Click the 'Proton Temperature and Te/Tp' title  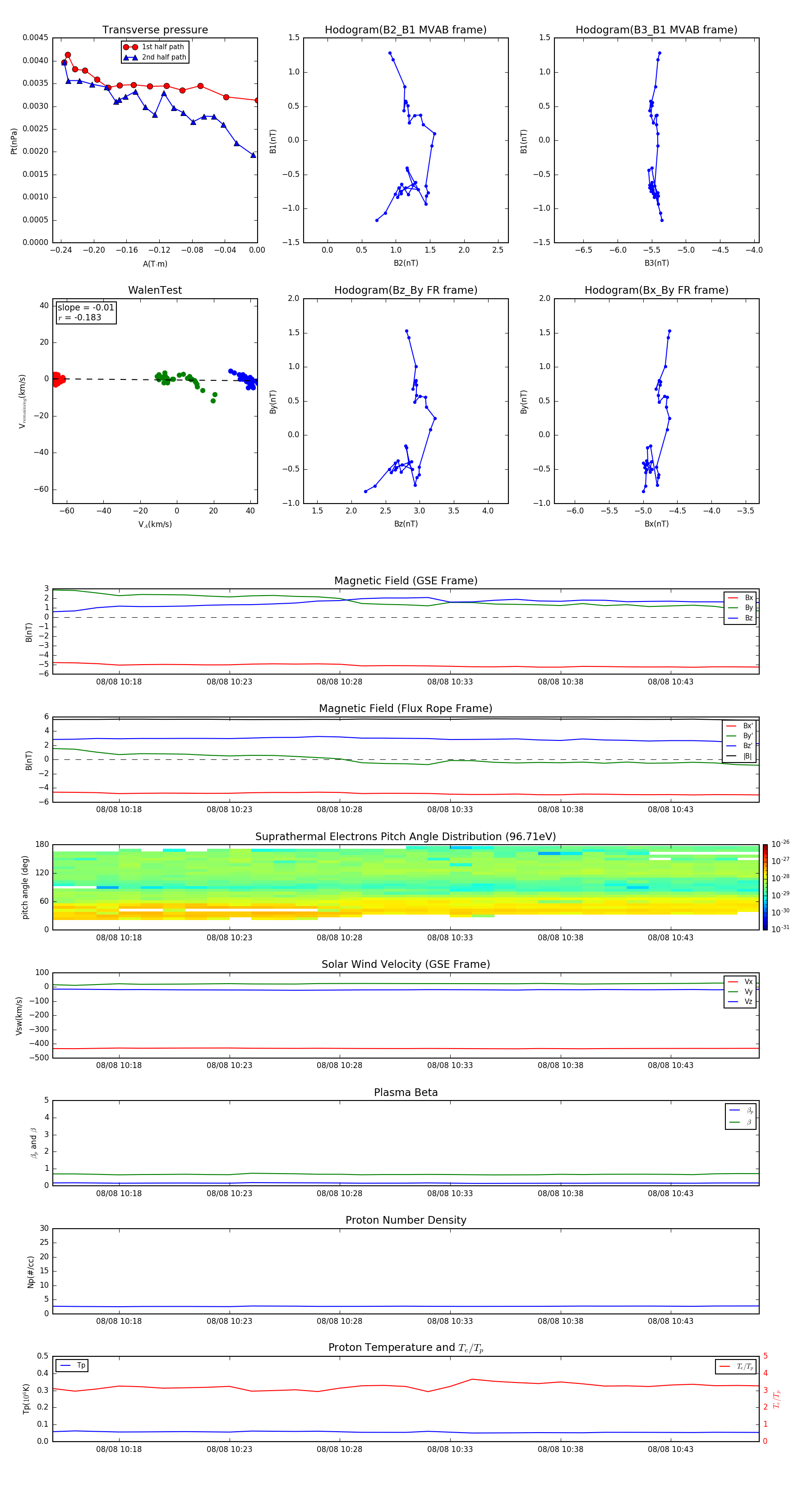click(406, 1347)
